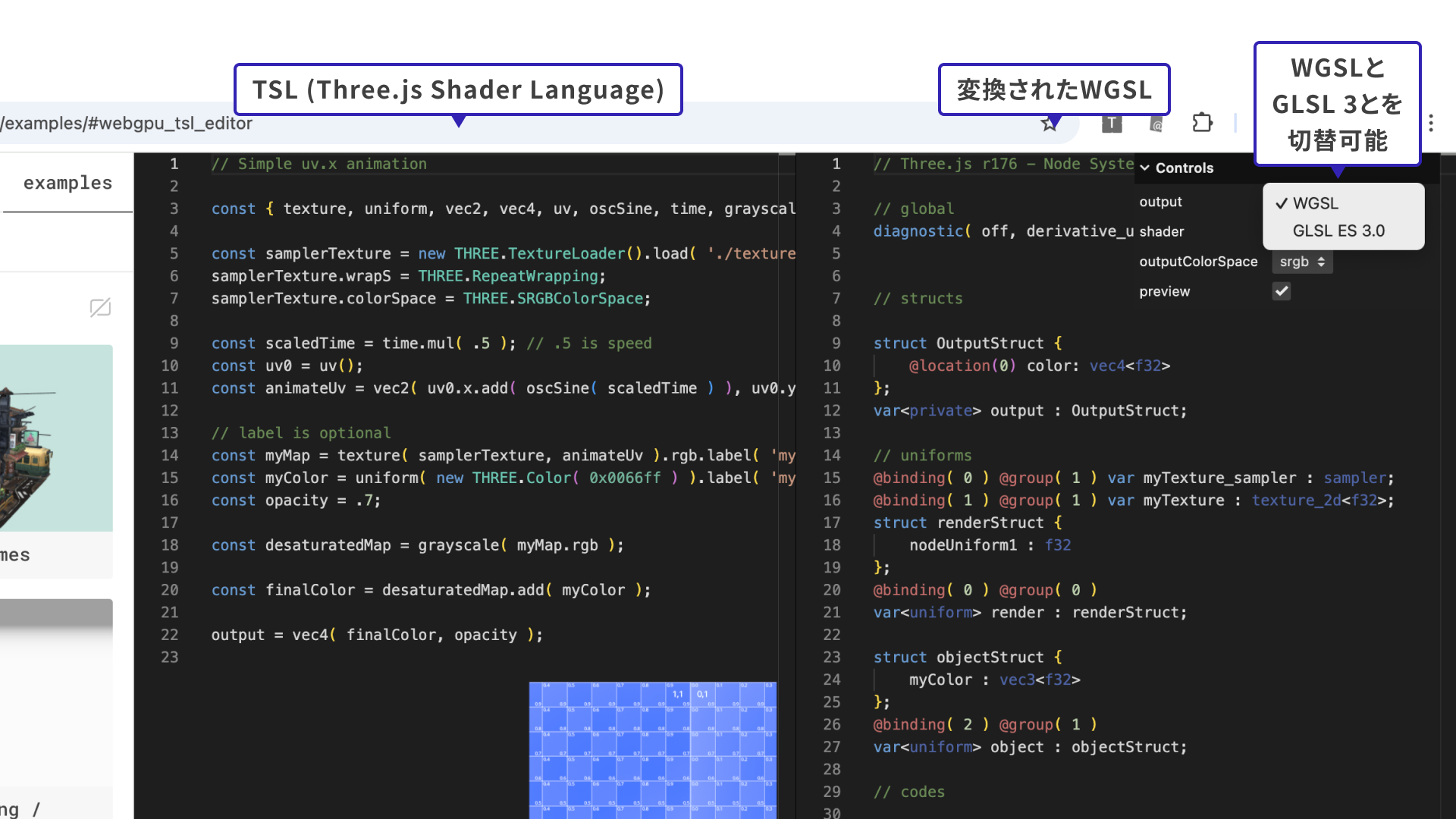Viewport: 1456px width, 819px height.
Task: Select GLSL ES 3.0 output option
Action: pos(1342,231)
